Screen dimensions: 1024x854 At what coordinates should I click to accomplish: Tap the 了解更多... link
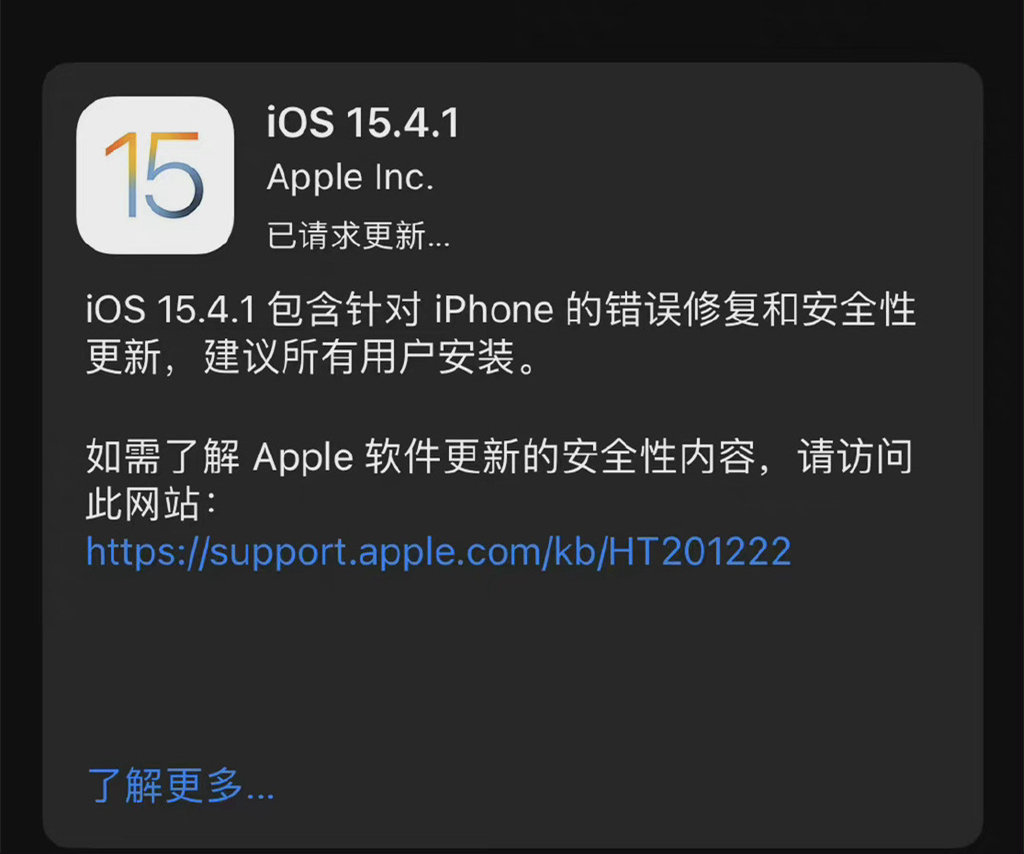click(x=180, y=785)
